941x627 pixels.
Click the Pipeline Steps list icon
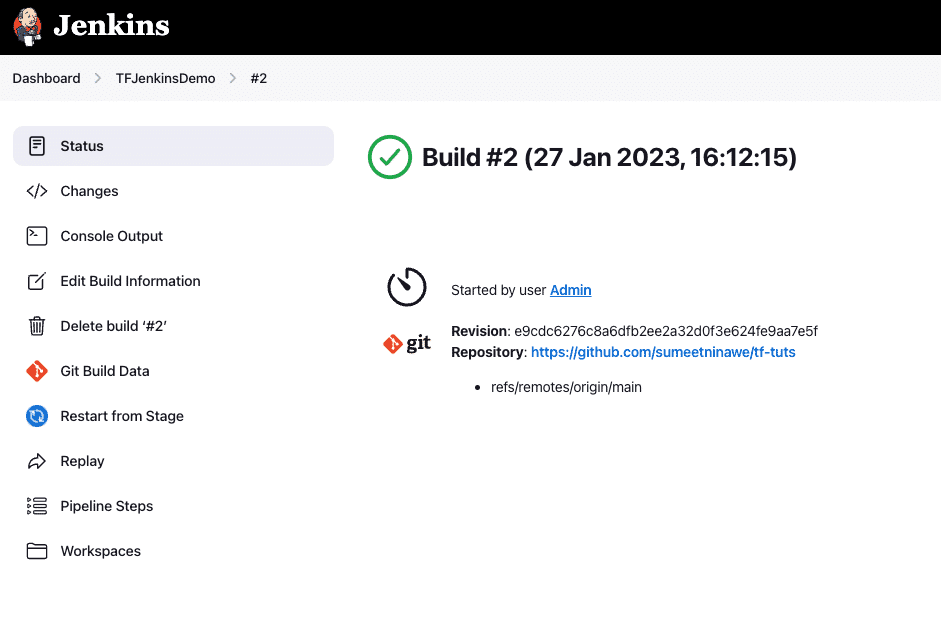tap(37, 506)
